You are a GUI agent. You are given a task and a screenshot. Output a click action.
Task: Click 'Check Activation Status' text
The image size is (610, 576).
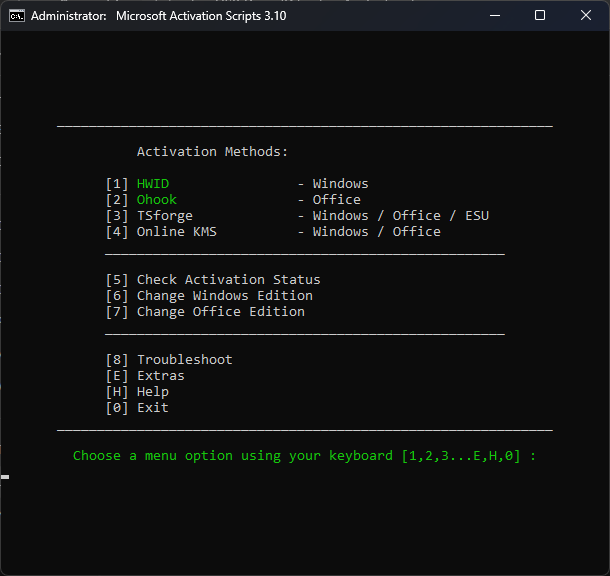pyautogui.click(x=229, y=280)
